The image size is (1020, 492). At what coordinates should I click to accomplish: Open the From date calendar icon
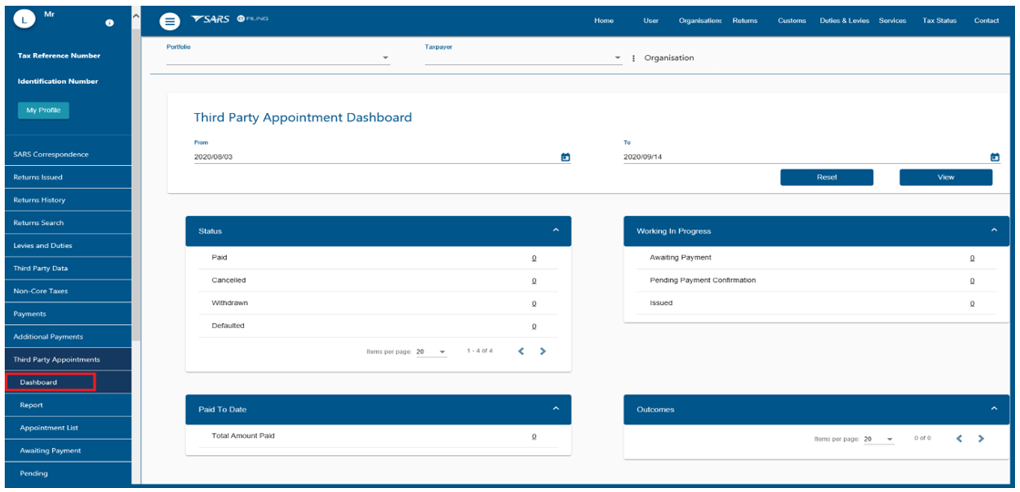(565, 157)
